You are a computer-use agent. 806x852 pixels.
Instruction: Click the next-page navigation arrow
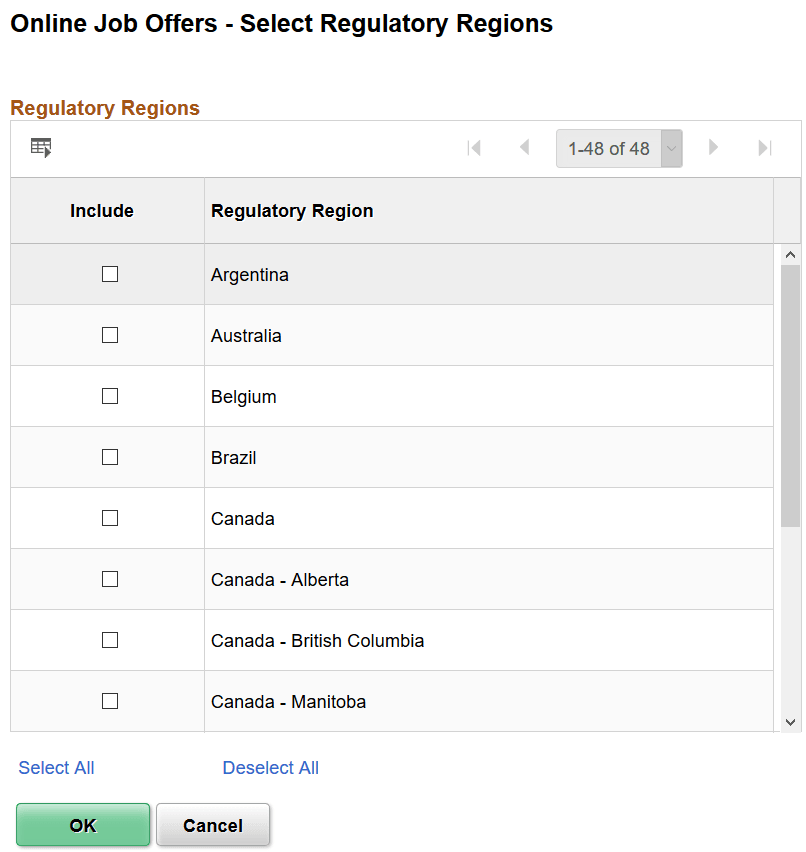(x=713, y=147)
